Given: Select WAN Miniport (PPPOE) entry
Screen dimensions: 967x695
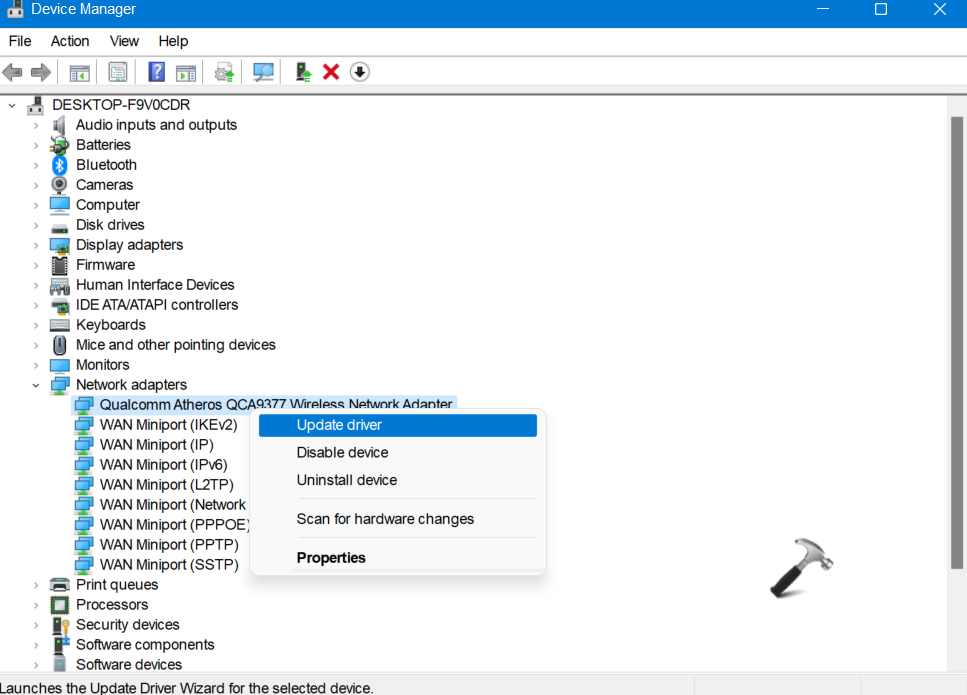Looking at the screenshot, I should coord(175,525).
